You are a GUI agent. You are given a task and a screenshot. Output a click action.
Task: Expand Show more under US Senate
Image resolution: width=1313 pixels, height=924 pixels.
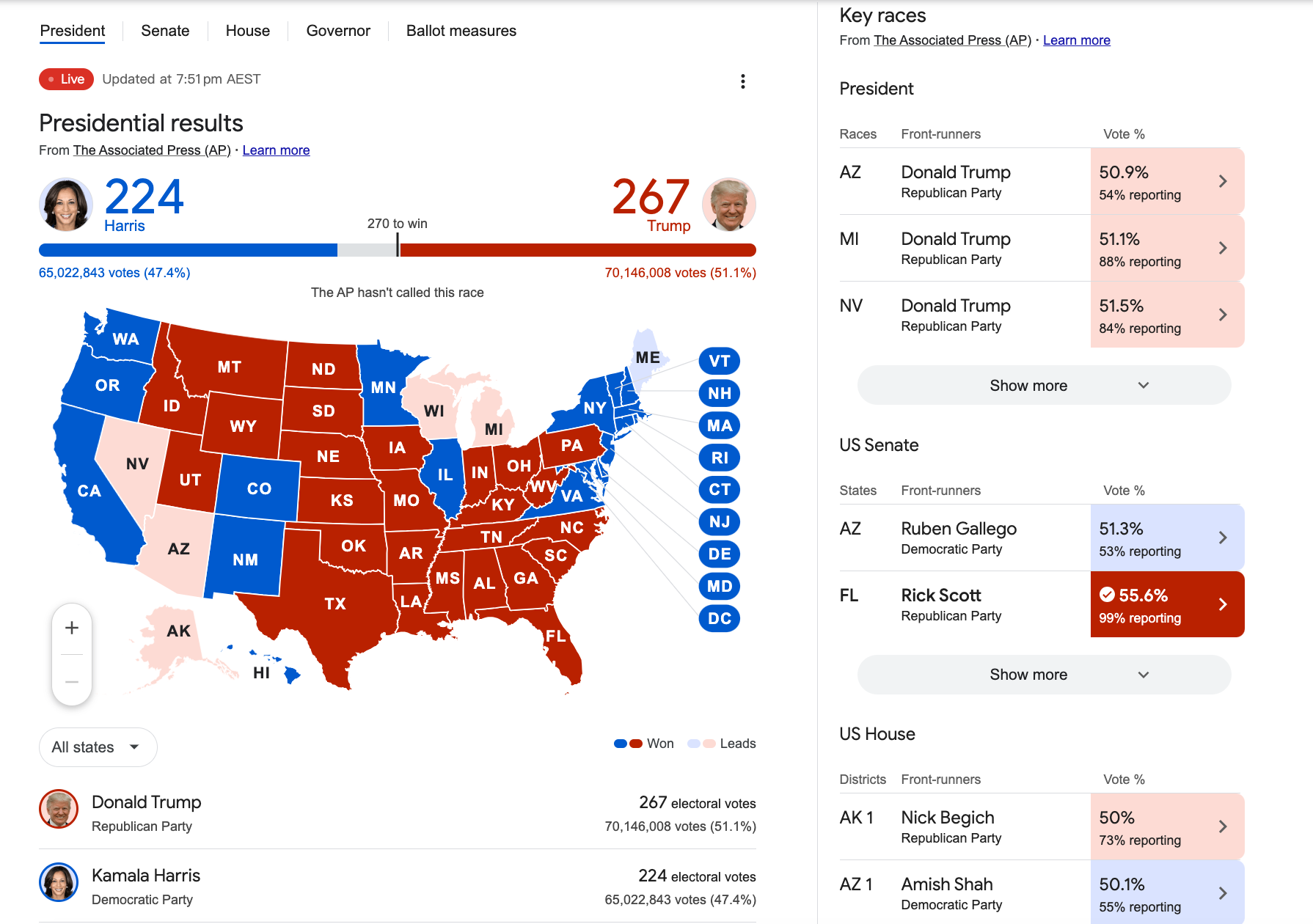pos(1044,674)
